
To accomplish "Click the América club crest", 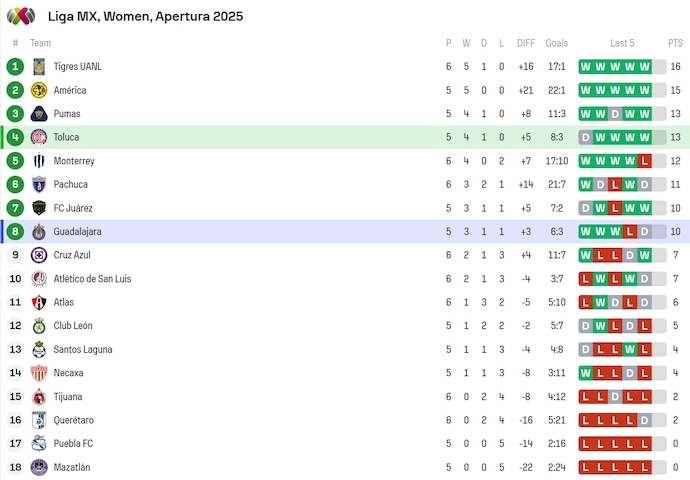I will [39, 90].
